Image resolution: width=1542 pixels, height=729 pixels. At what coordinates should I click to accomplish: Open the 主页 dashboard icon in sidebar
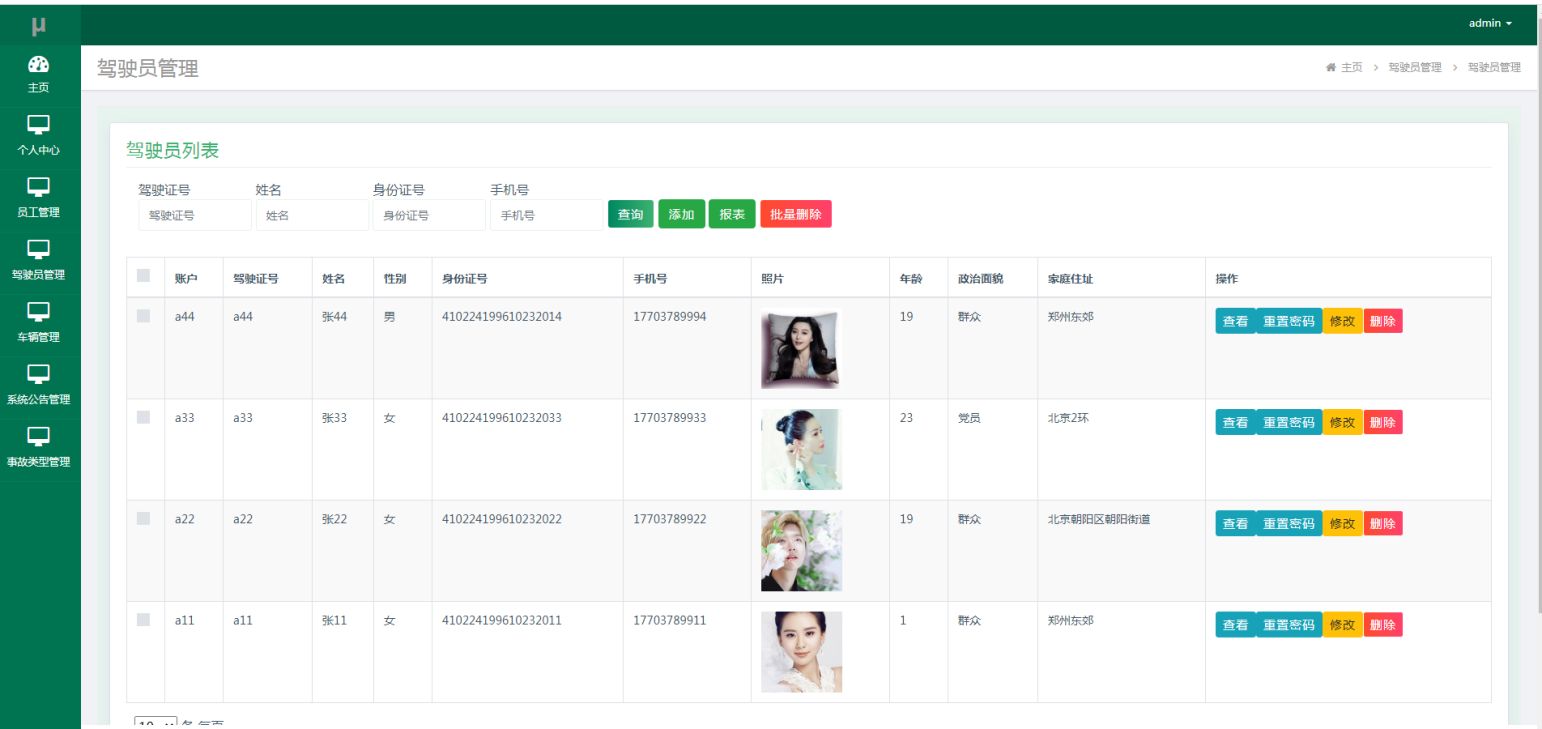[39, 64]
